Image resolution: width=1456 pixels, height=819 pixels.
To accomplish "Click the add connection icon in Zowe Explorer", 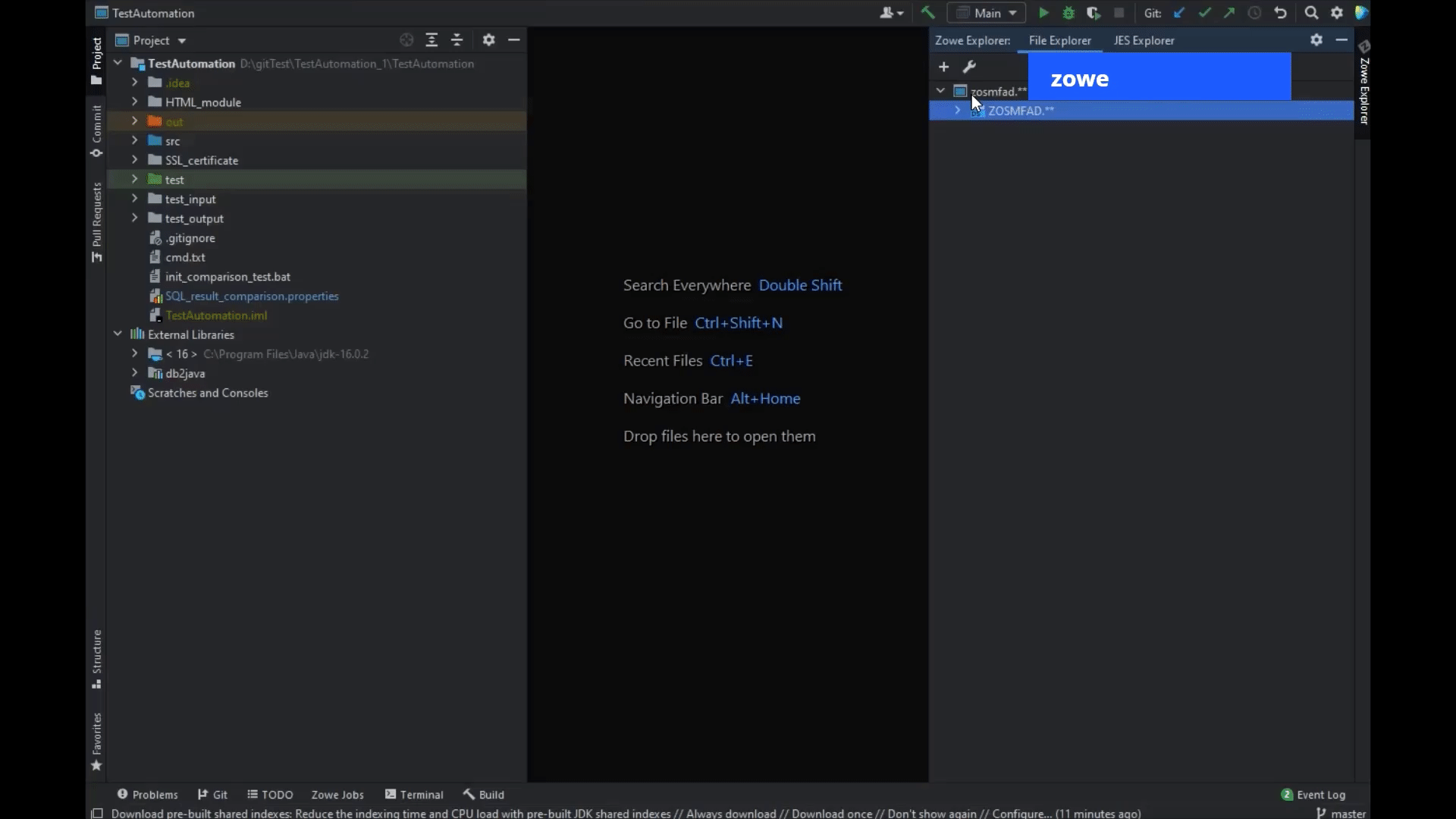I will pyautogui.click(x=942, y=66).
